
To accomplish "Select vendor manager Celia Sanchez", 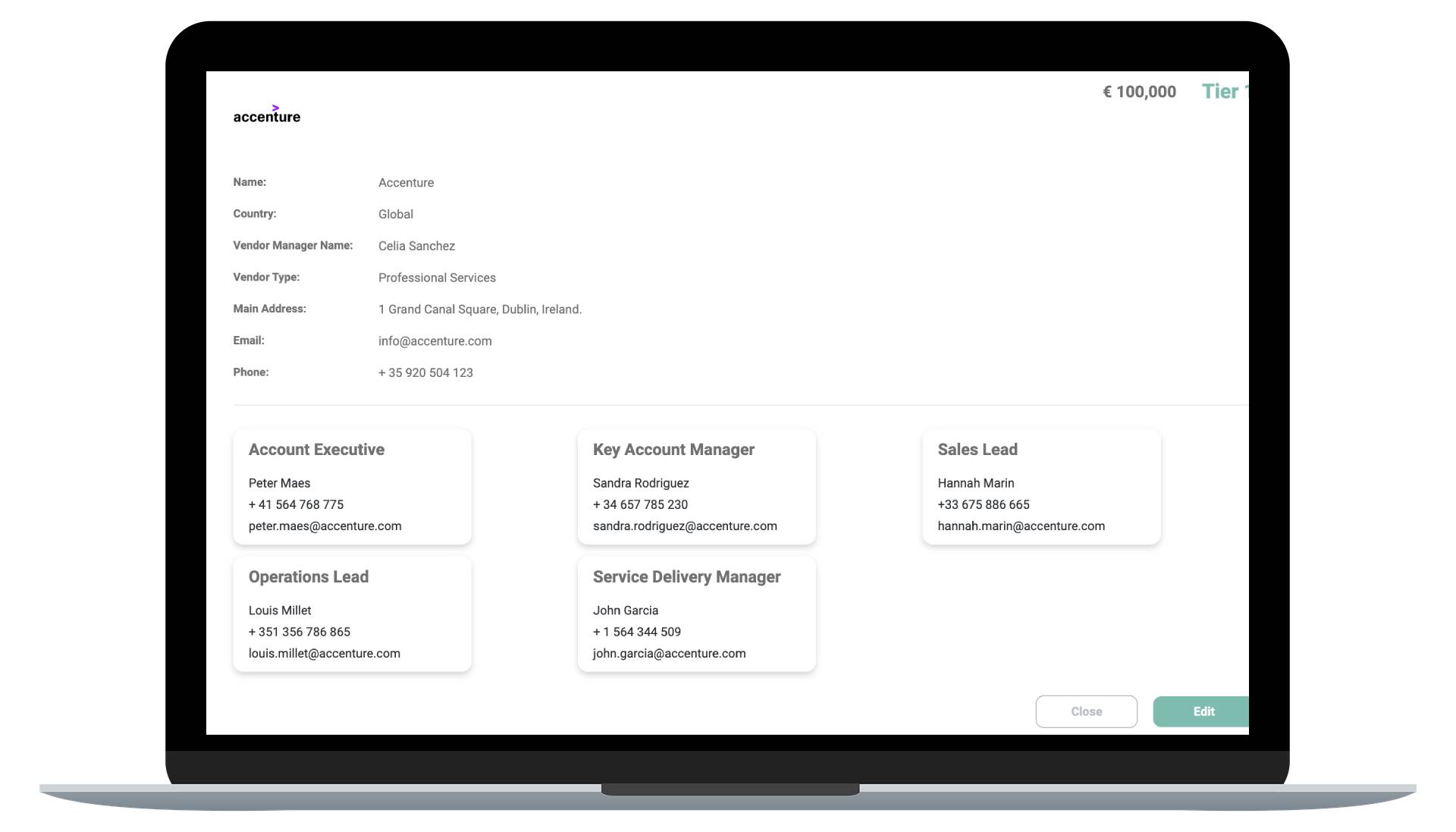I will [x=416, y=246].
